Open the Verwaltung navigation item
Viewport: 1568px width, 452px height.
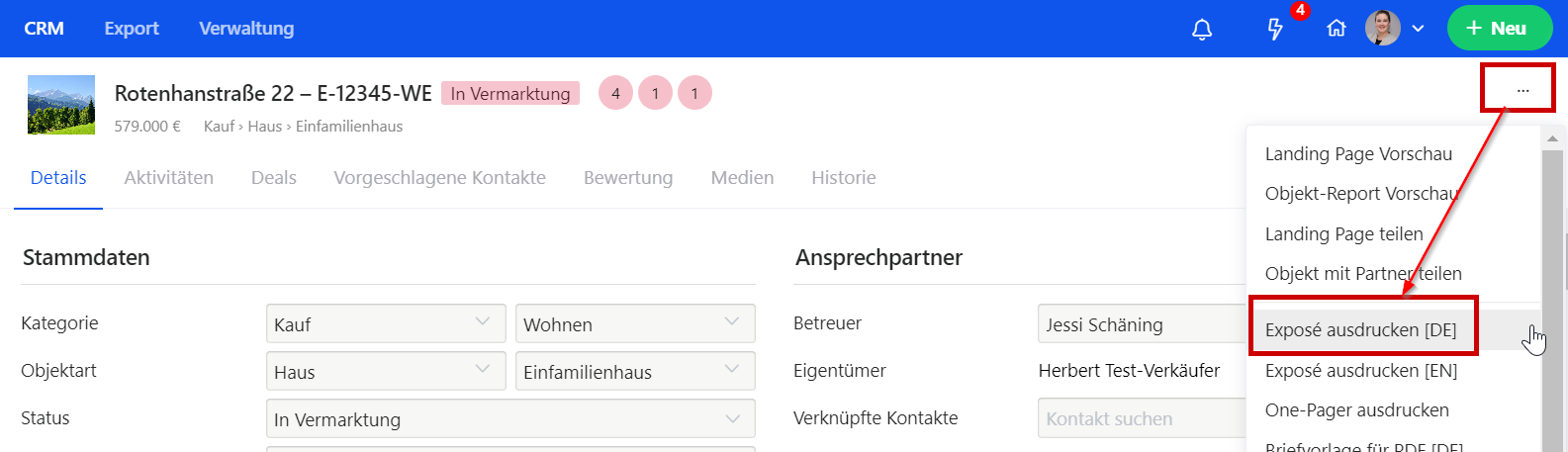(x=246, y=29)
